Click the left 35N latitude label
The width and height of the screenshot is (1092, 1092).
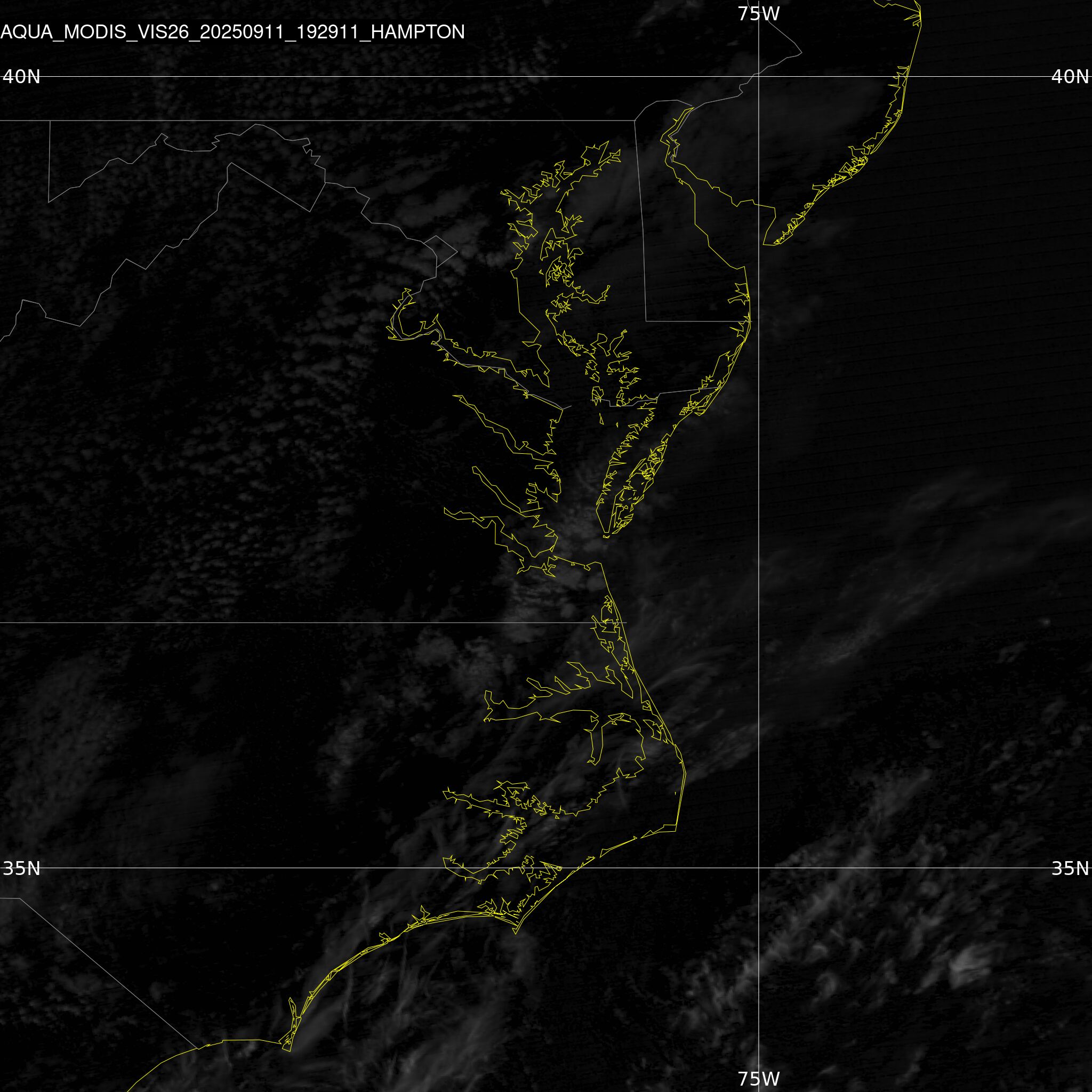coord(21,868)
